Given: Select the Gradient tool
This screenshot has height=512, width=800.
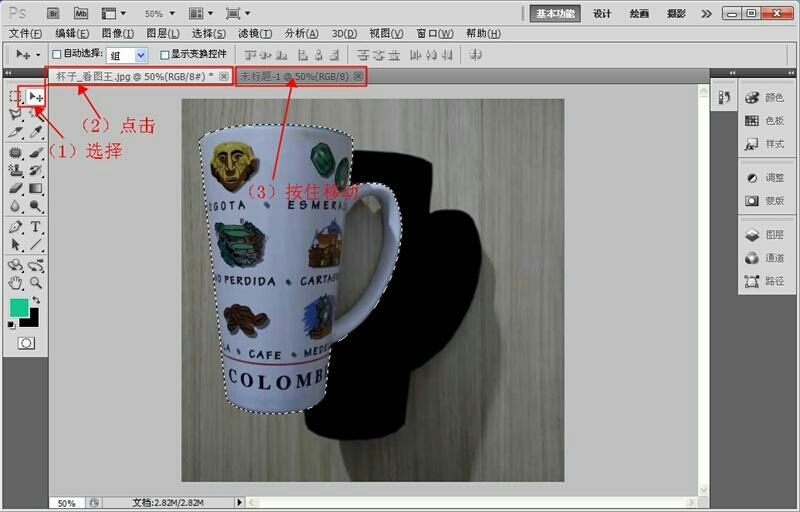Looking at the screenshot, I should tap(35, 188).
